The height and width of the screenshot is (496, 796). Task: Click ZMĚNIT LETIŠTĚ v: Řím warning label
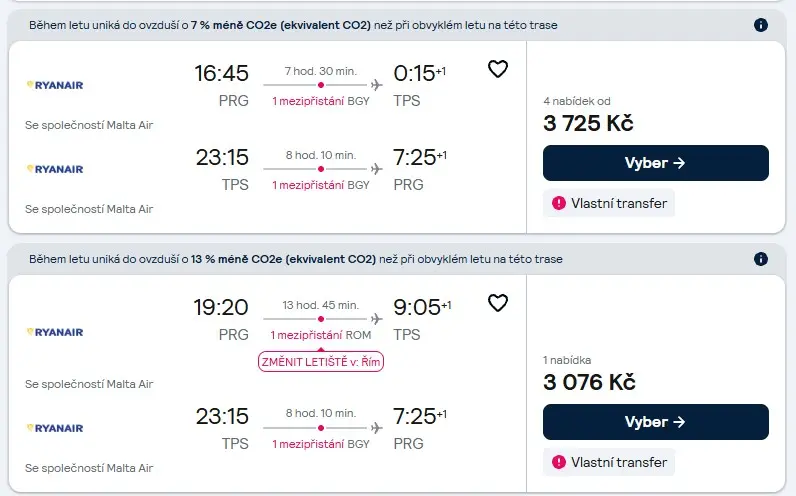click(x=321, y=362)
